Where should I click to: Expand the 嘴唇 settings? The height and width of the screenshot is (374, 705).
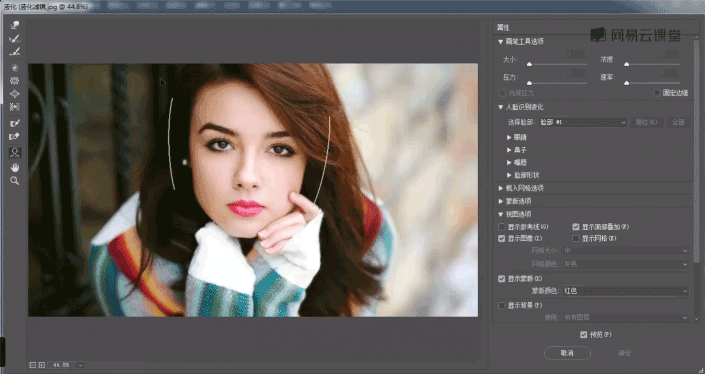click(509, 163)
